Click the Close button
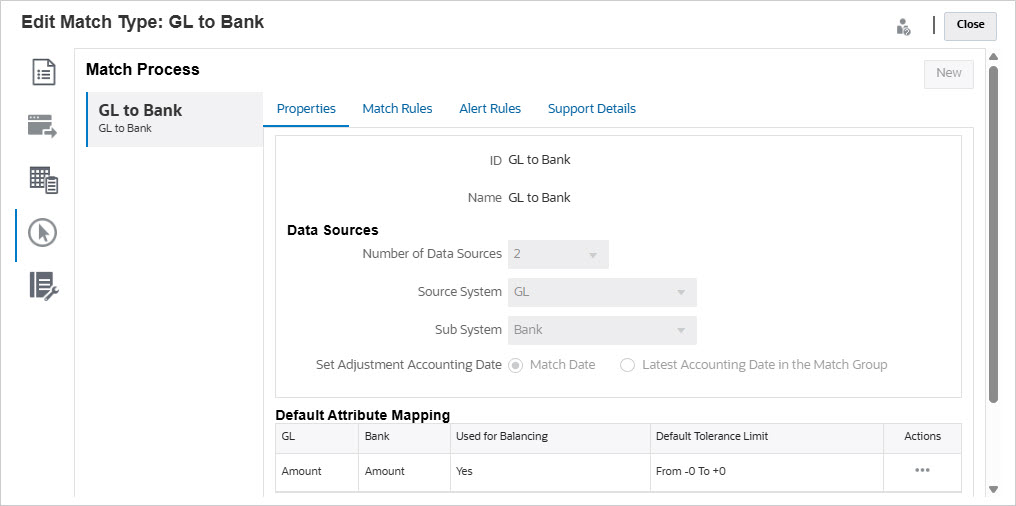This screenshot has width=1016, height=506. (x=970, y=25)
